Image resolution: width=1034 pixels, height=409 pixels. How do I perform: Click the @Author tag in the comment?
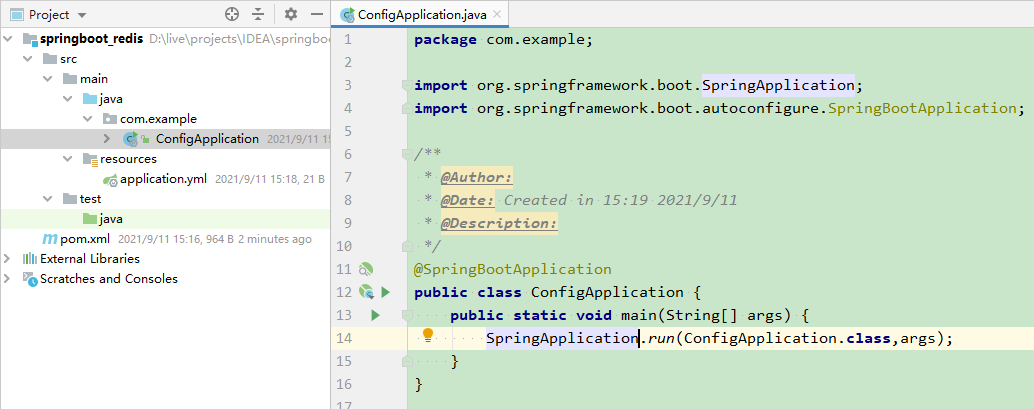click(x=477, y=177)
